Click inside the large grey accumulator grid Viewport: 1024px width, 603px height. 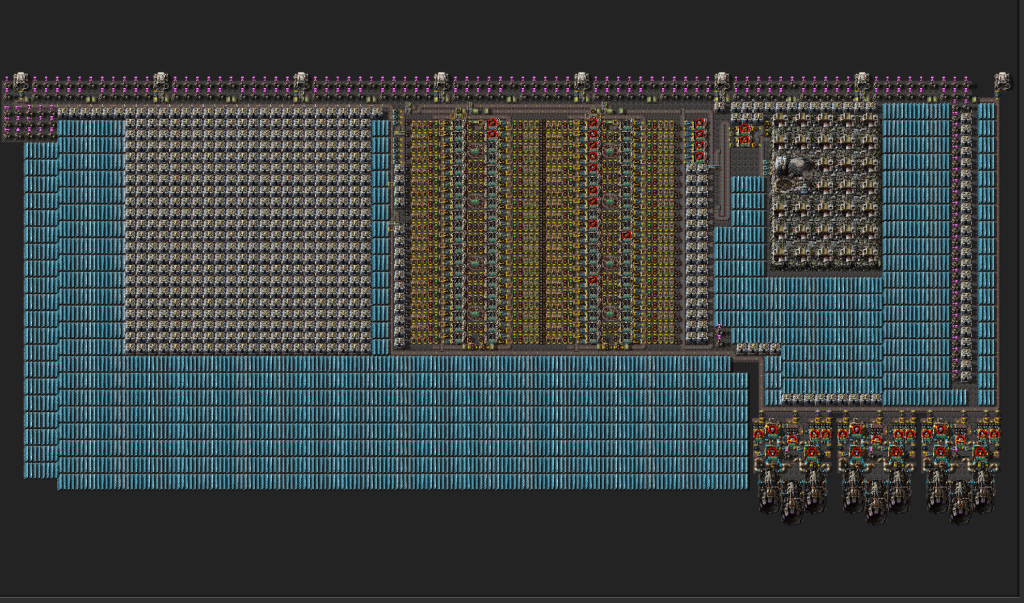click(248, 236)
